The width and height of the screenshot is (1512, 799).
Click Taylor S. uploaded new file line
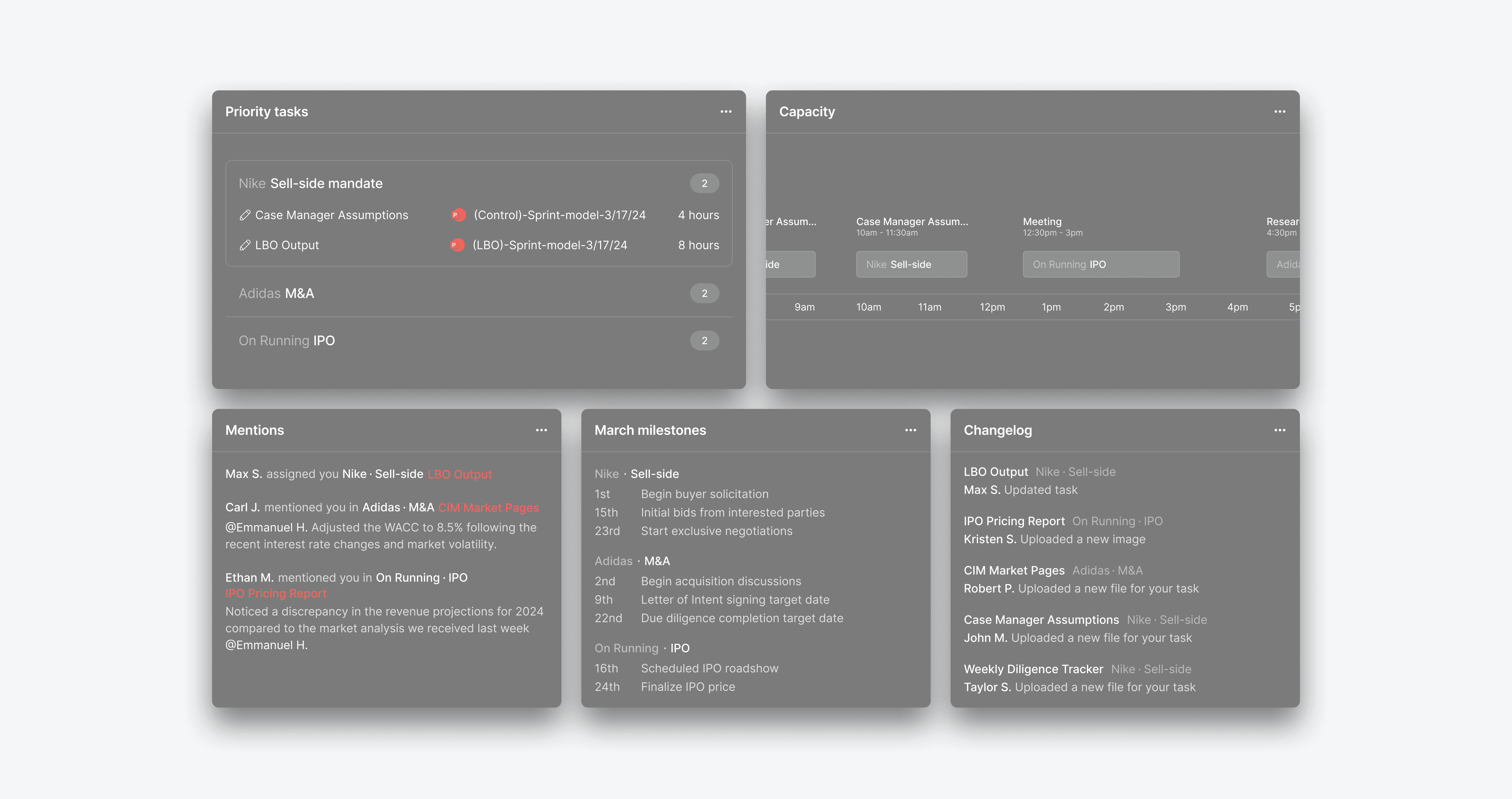tap(1079, 687)
